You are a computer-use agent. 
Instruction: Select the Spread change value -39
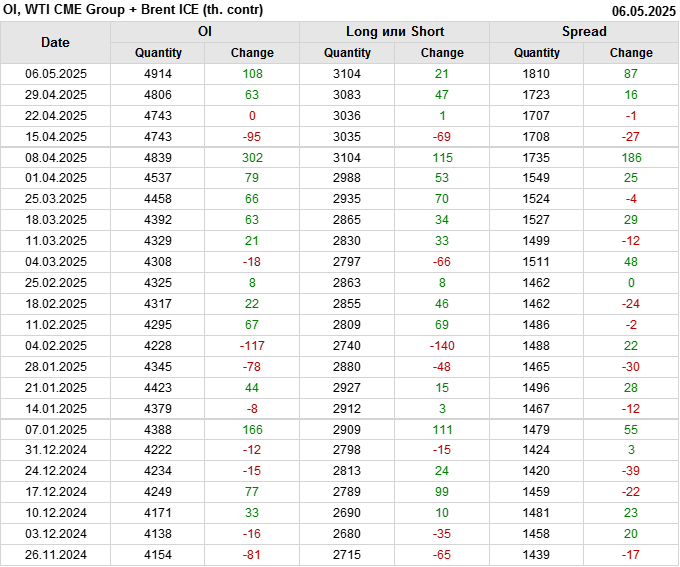[x=631, y=471]
